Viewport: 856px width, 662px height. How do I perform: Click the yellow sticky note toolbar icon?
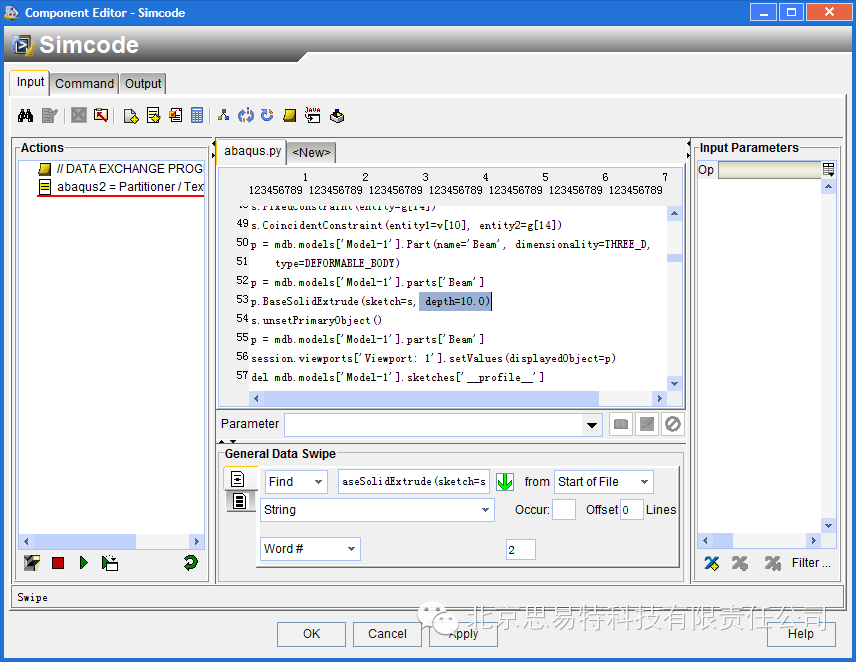pos(290,115)
